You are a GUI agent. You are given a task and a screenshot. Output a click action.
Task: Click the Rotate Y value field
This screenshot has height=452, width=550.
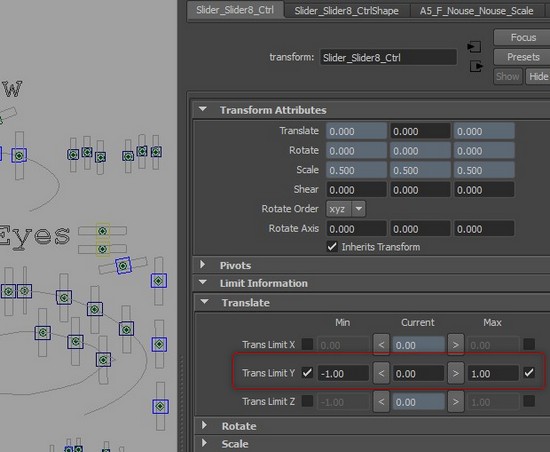coord(420,151)
